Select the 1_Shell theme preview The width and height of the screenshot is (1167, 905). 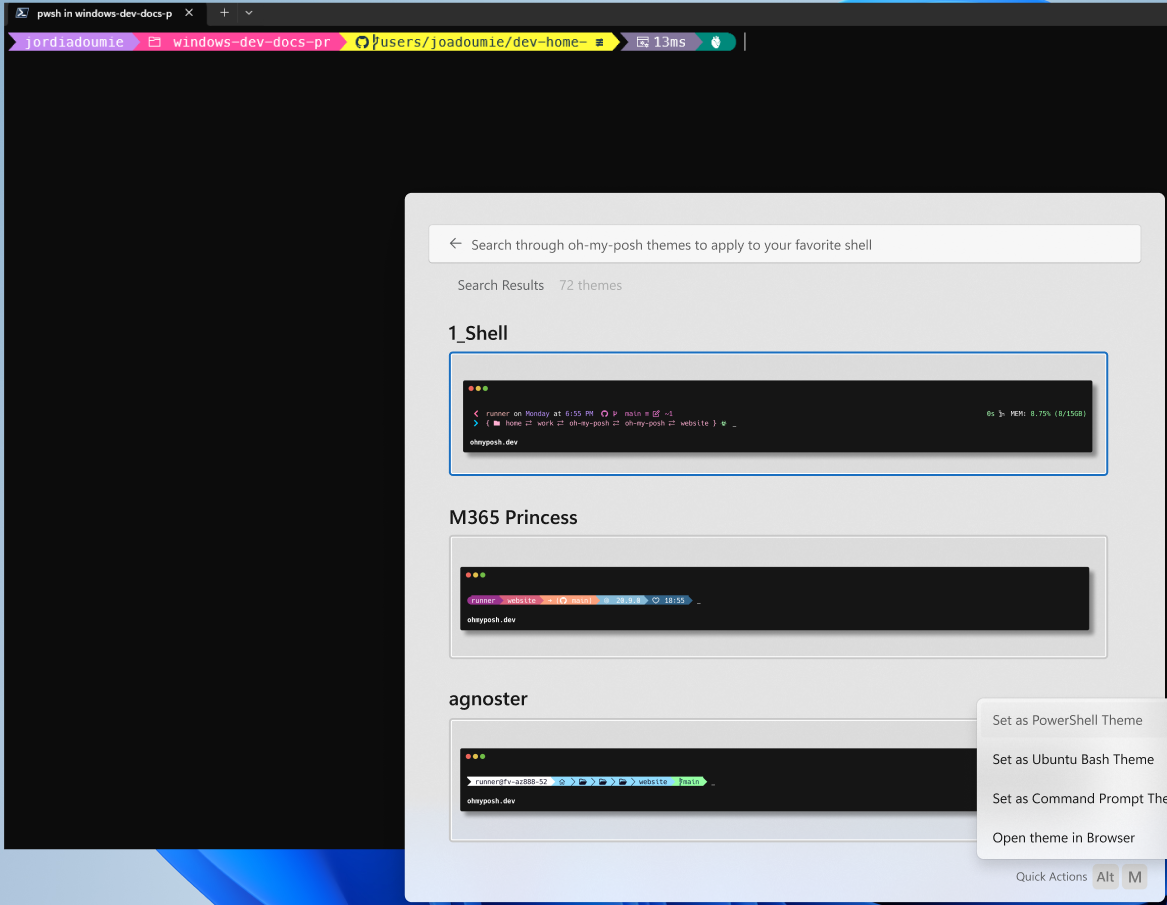click(x=778, y=414)
